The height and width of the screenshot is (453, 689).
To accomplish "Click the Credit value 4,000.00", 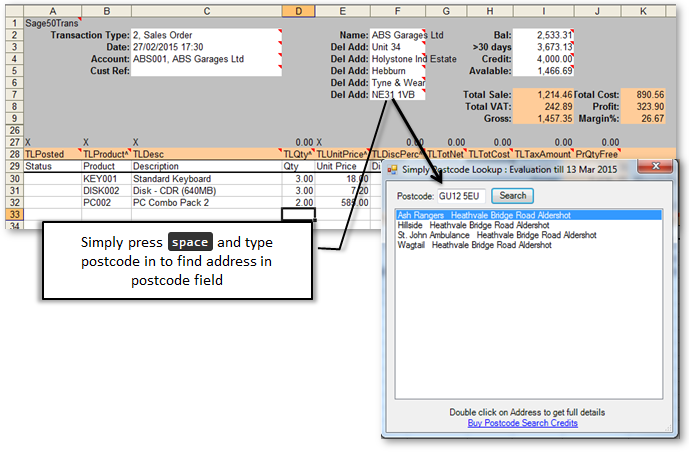I will 544,59.
